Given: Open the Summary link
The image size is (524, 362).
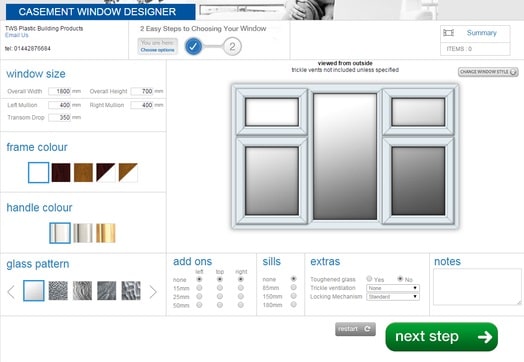Looking at the screenshot, I should pos(482,33).
